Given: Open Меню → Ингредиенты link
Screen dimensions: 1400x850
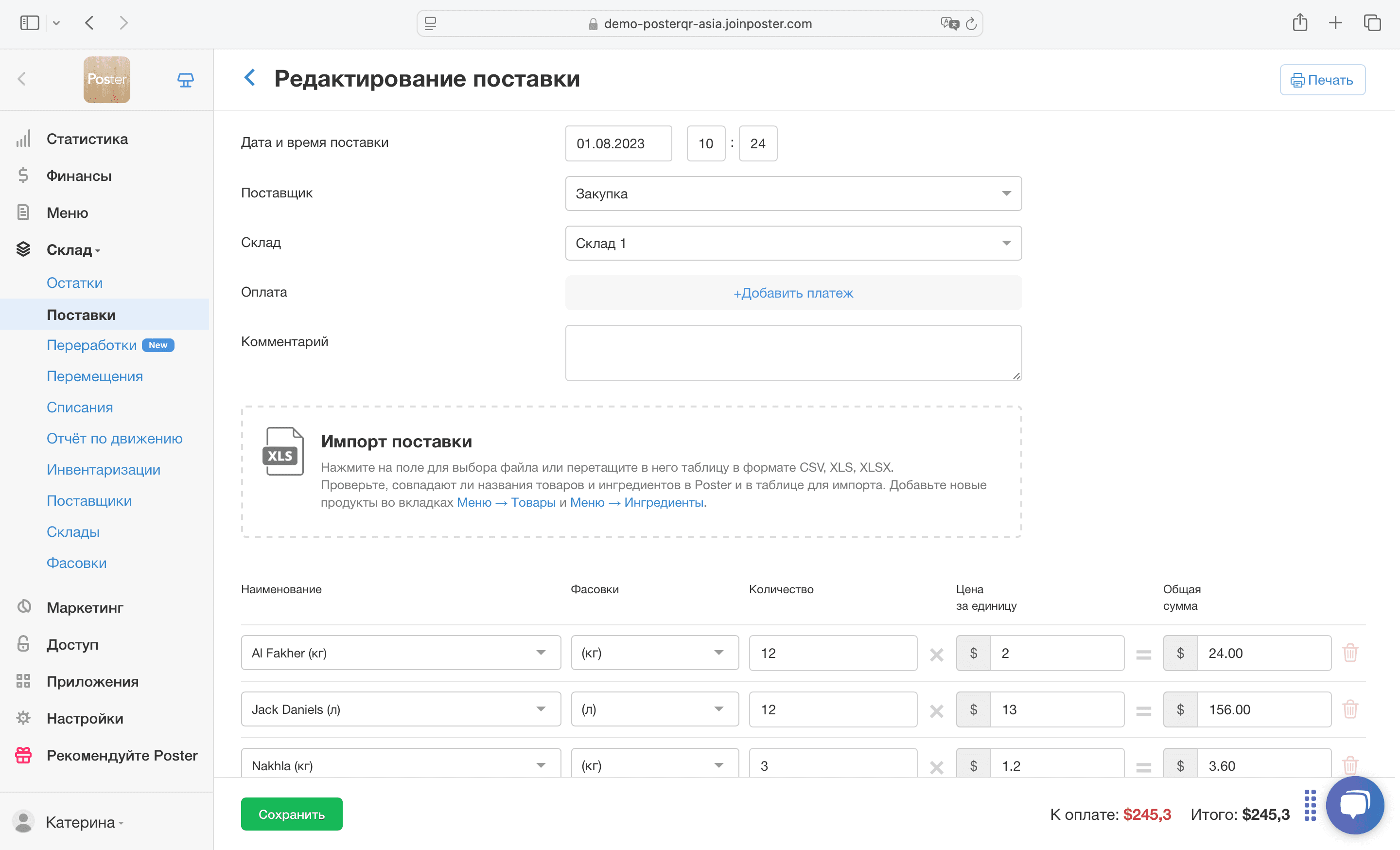Looking at the screenshot, I should pos(636,502).
